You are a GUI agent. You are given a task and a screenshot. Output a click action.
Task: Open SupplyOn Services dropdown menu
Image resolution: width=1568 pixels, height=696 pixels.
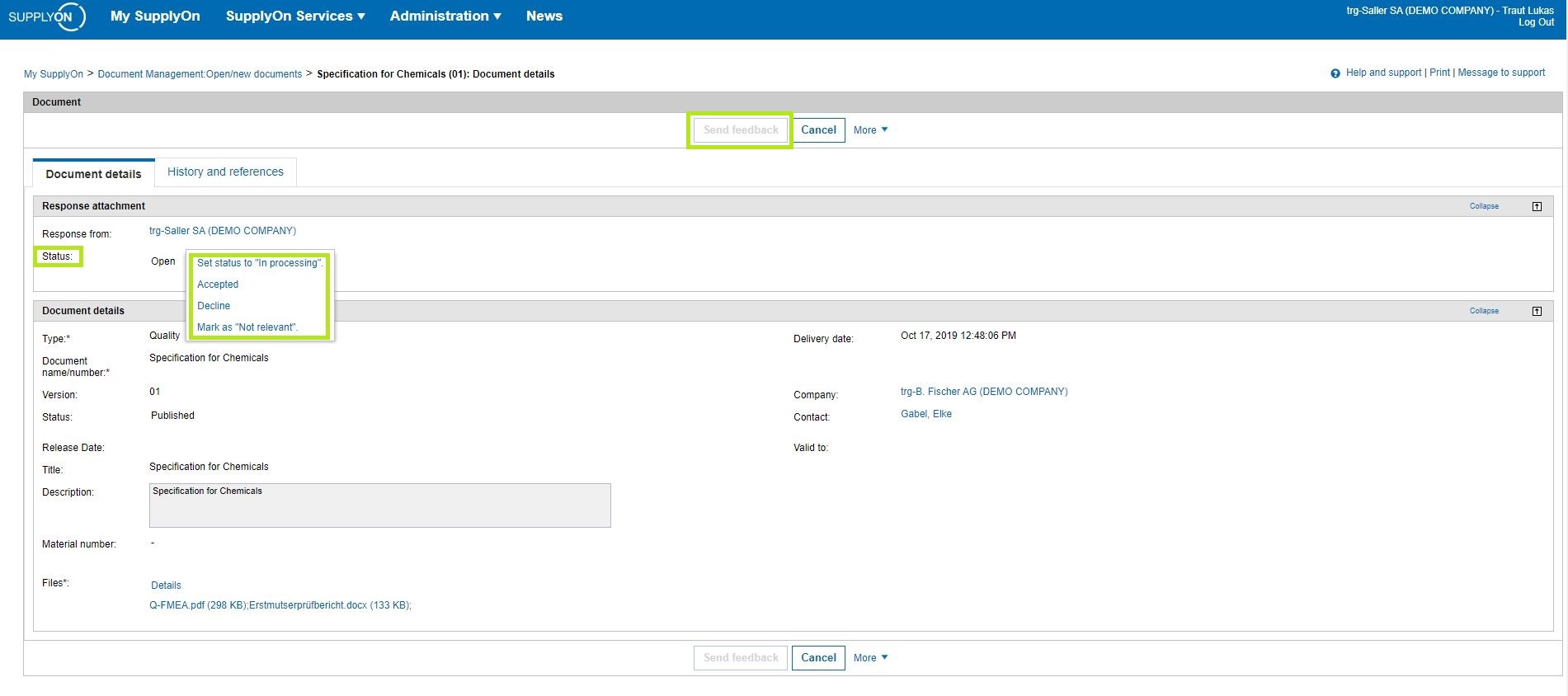pos(295,16)
